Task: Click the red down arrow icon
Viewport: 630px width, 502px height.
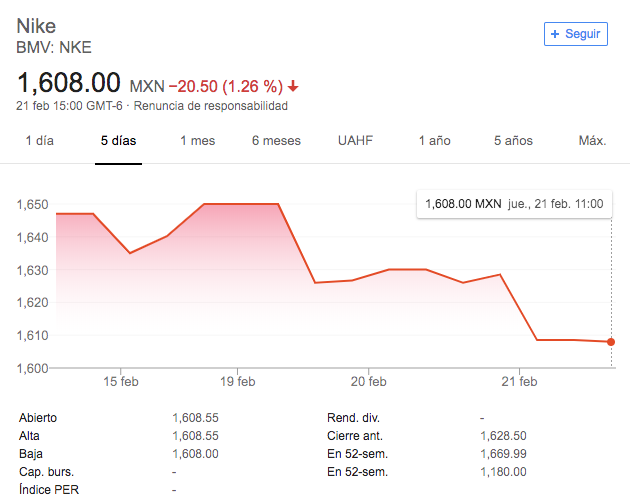Action: coord(293,85)
